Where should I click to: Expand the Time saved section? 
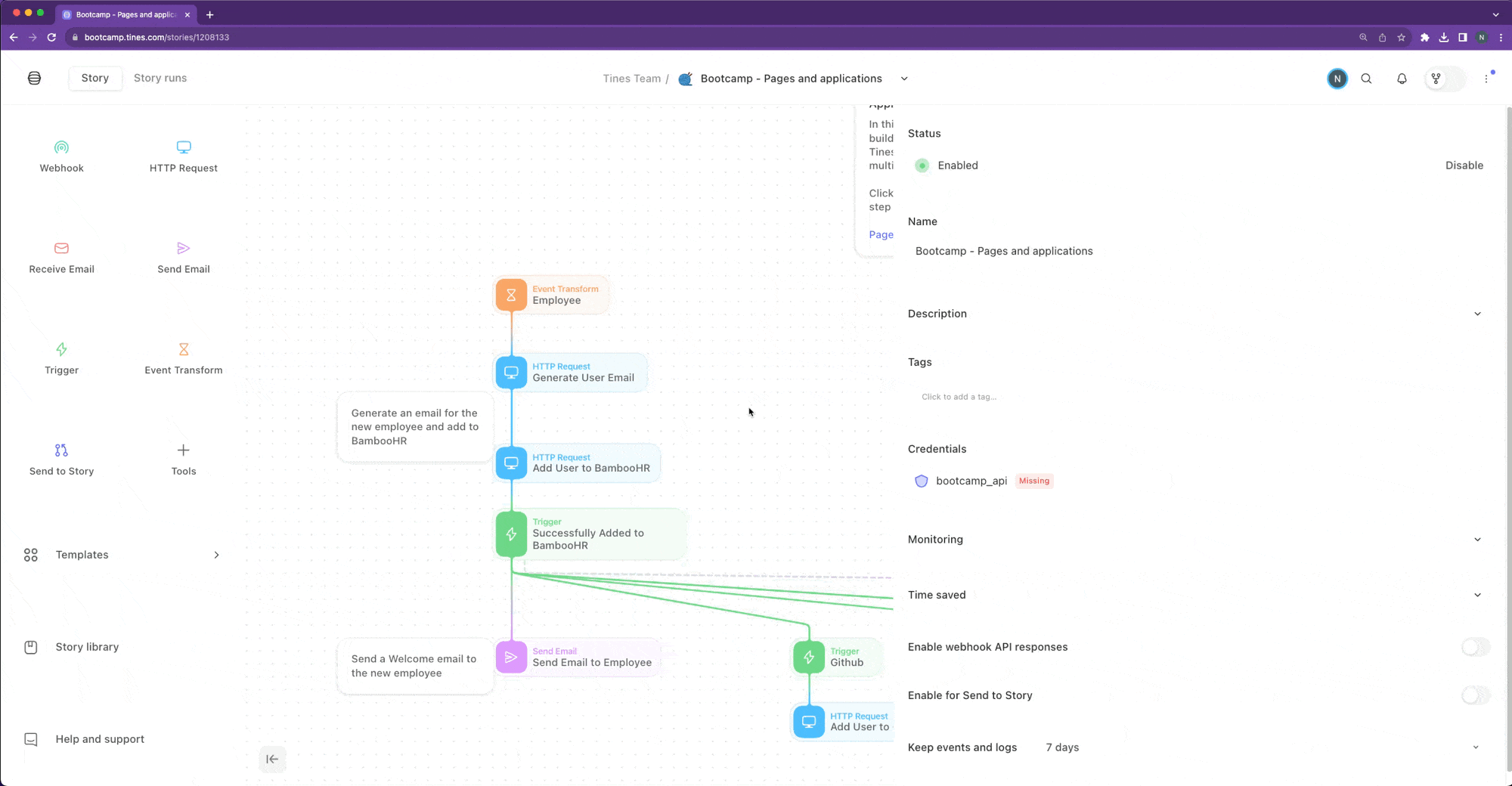click(1477, 595)
